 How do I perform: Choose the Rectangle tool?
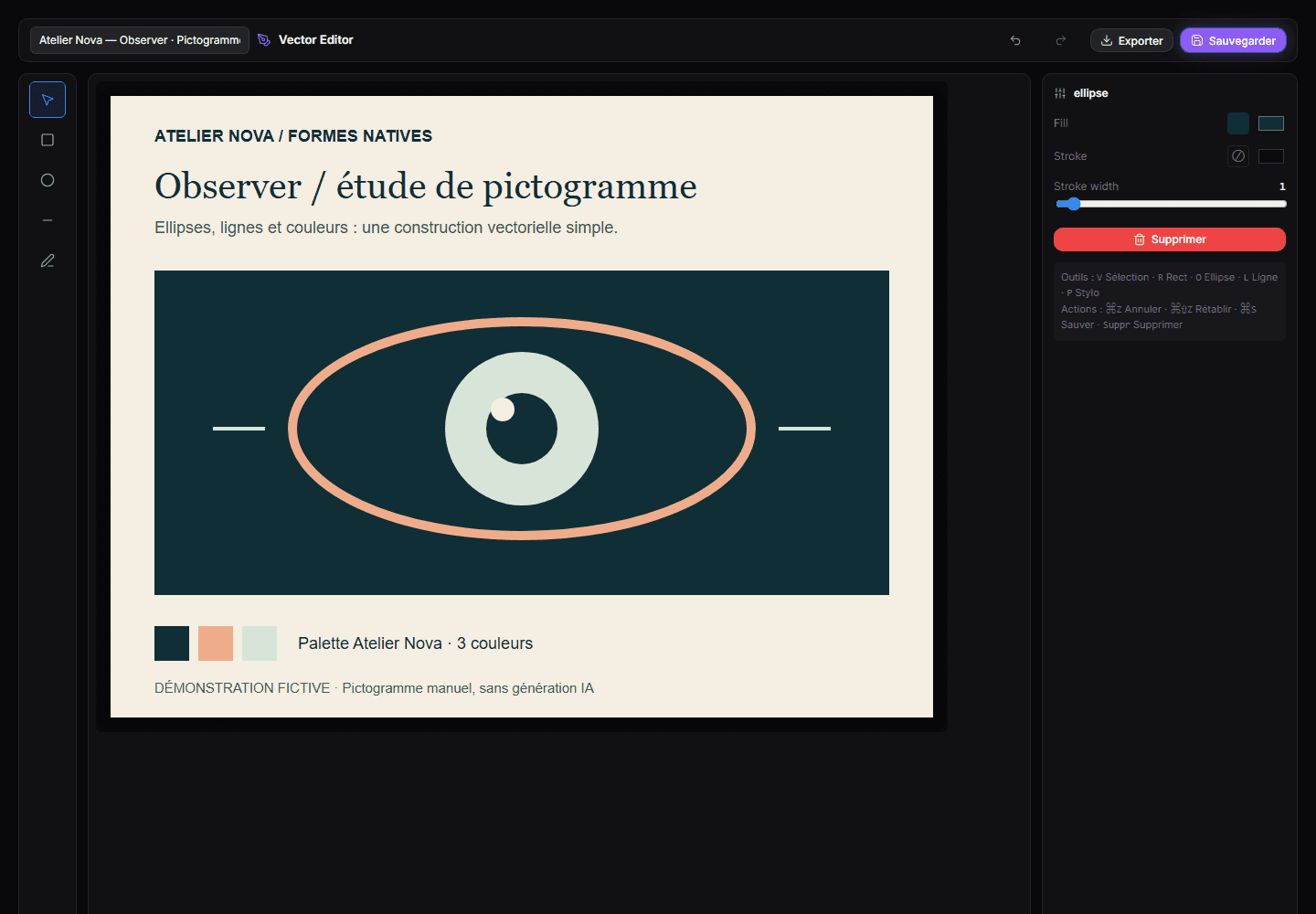tap(48, 140)
